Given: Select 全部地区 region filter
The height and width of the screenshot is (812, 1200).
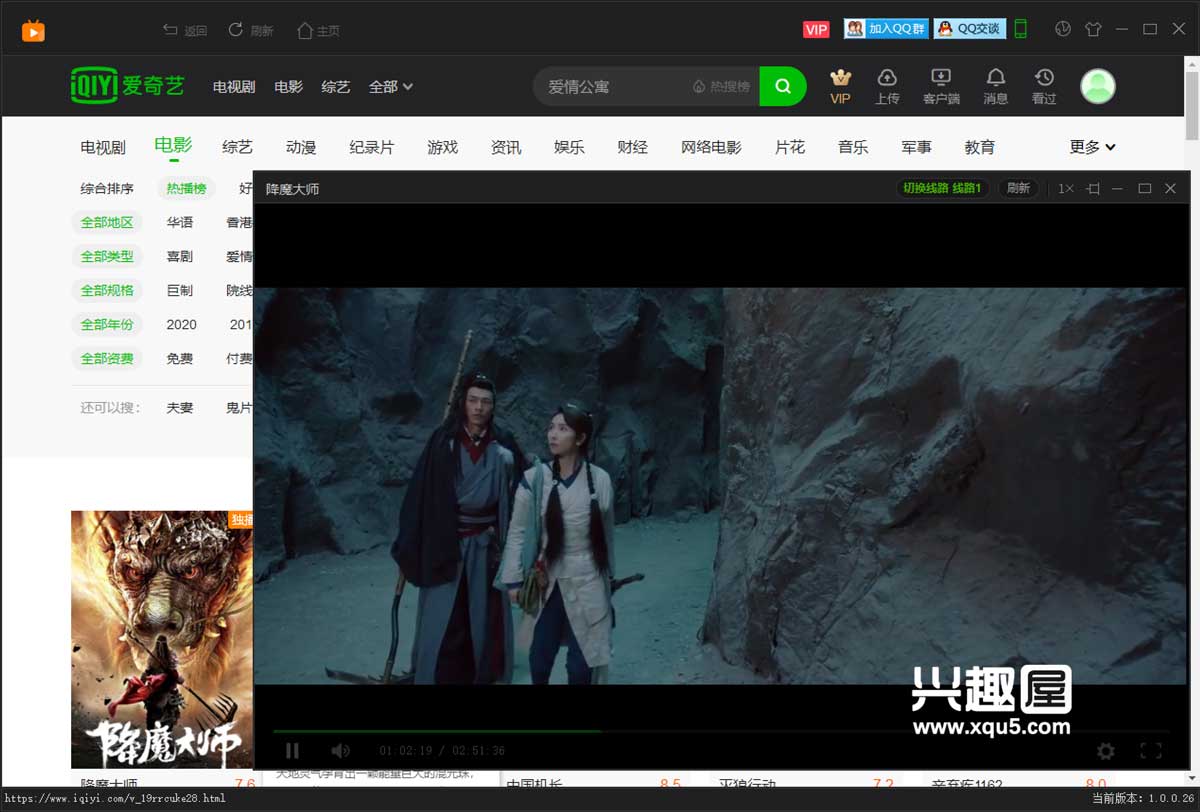Looking at the screenshot, I should (x=107, y=223).
